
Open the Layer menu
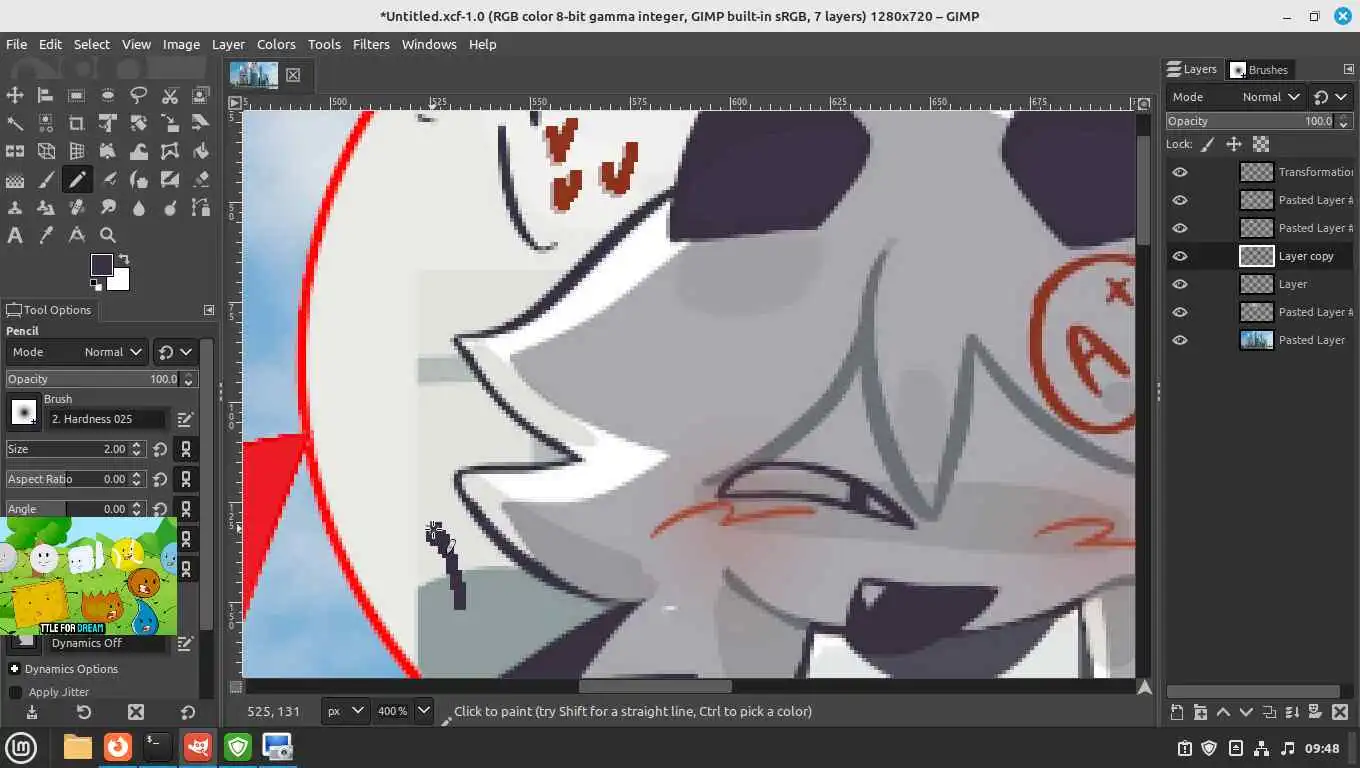click(x=228, y=44)
